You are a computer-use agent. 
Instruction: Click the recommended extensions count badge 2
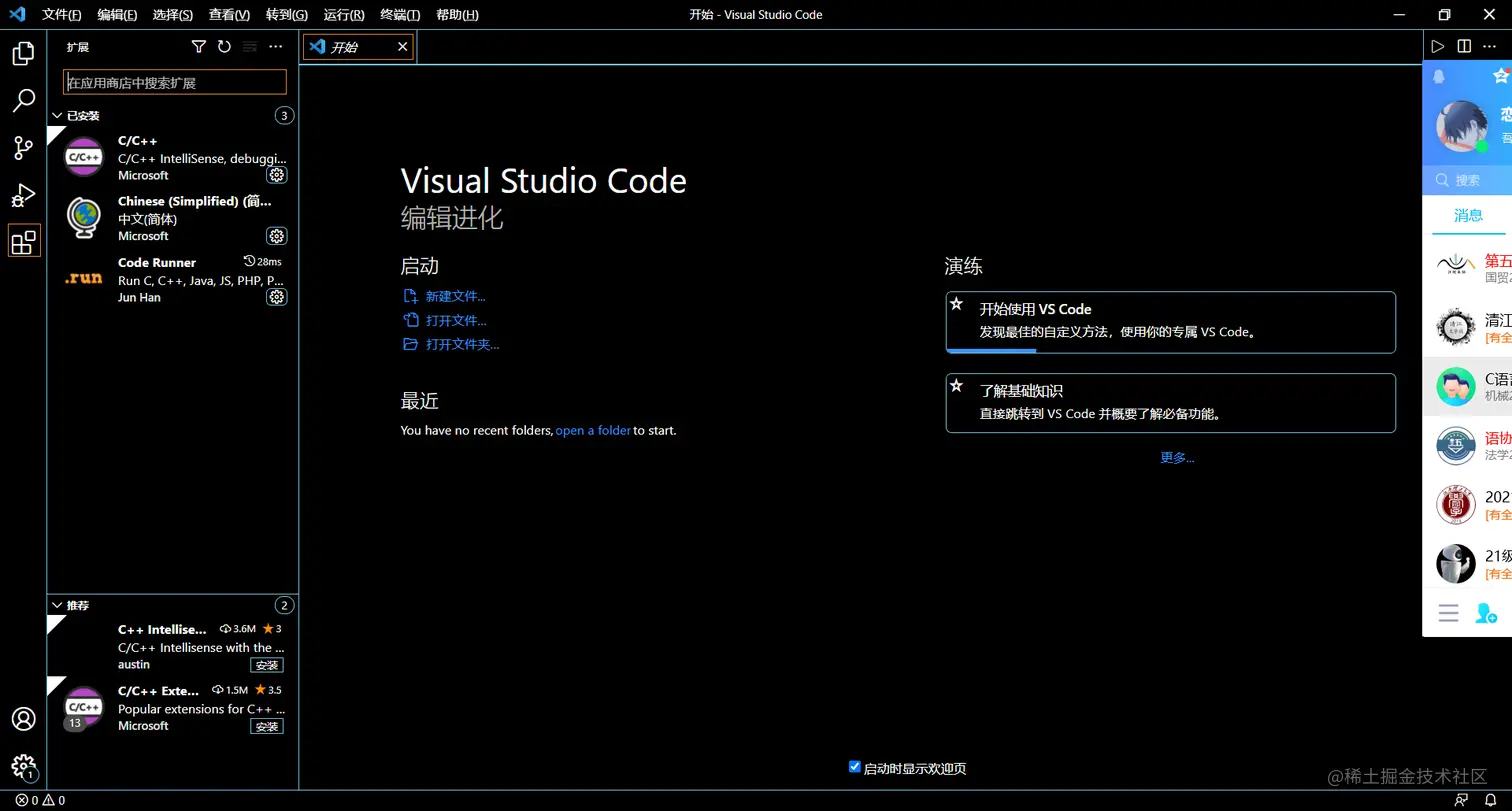coord(285,606)
